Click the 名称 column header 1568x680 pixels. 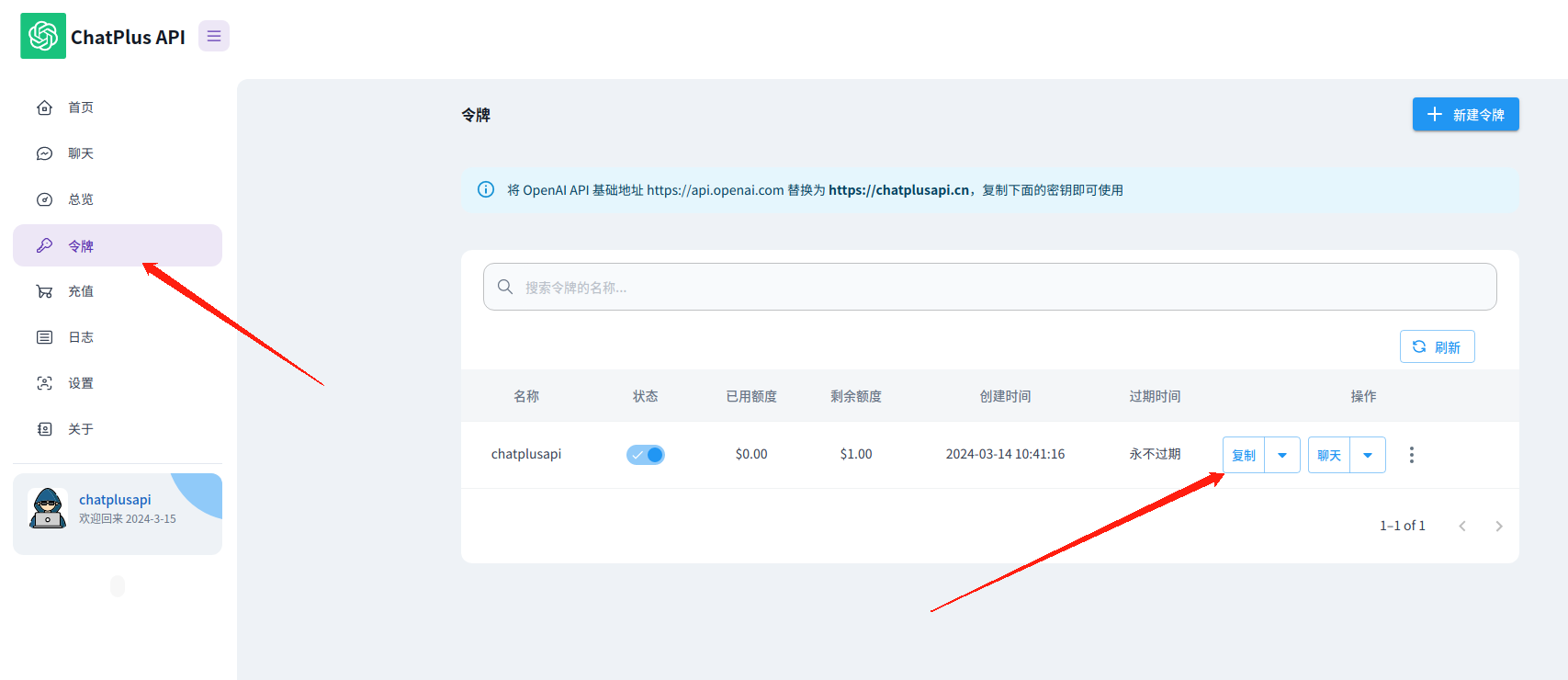[x=526, y=396]
